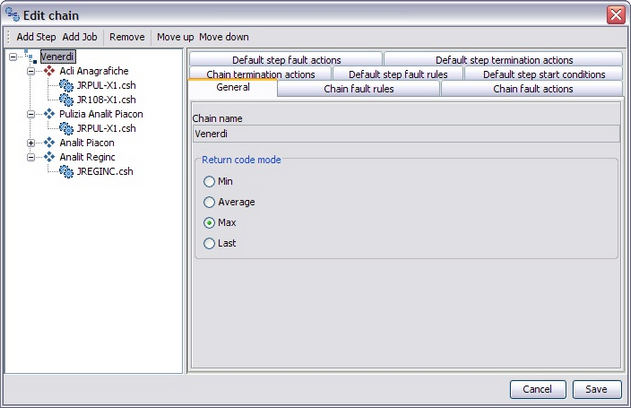
Task: Click the Pulizia Analit Piacon step icon
Action: (49, 114)
